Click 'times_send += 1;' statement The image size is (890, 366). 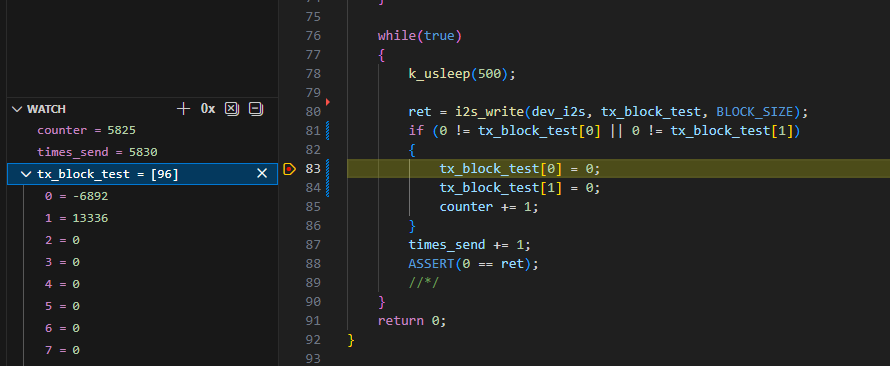pyautogui.click(x=469, y=245)
